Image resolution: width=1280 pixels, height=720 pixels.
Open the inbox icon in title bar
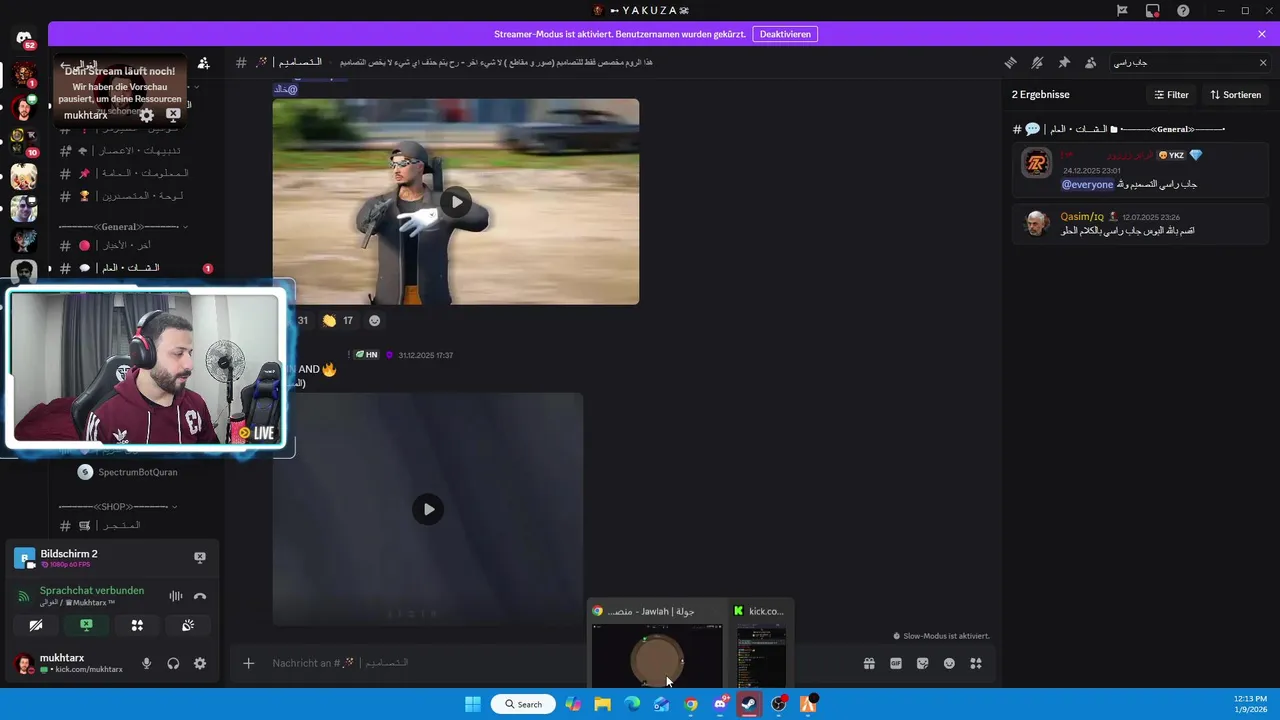coord(1153,10)
